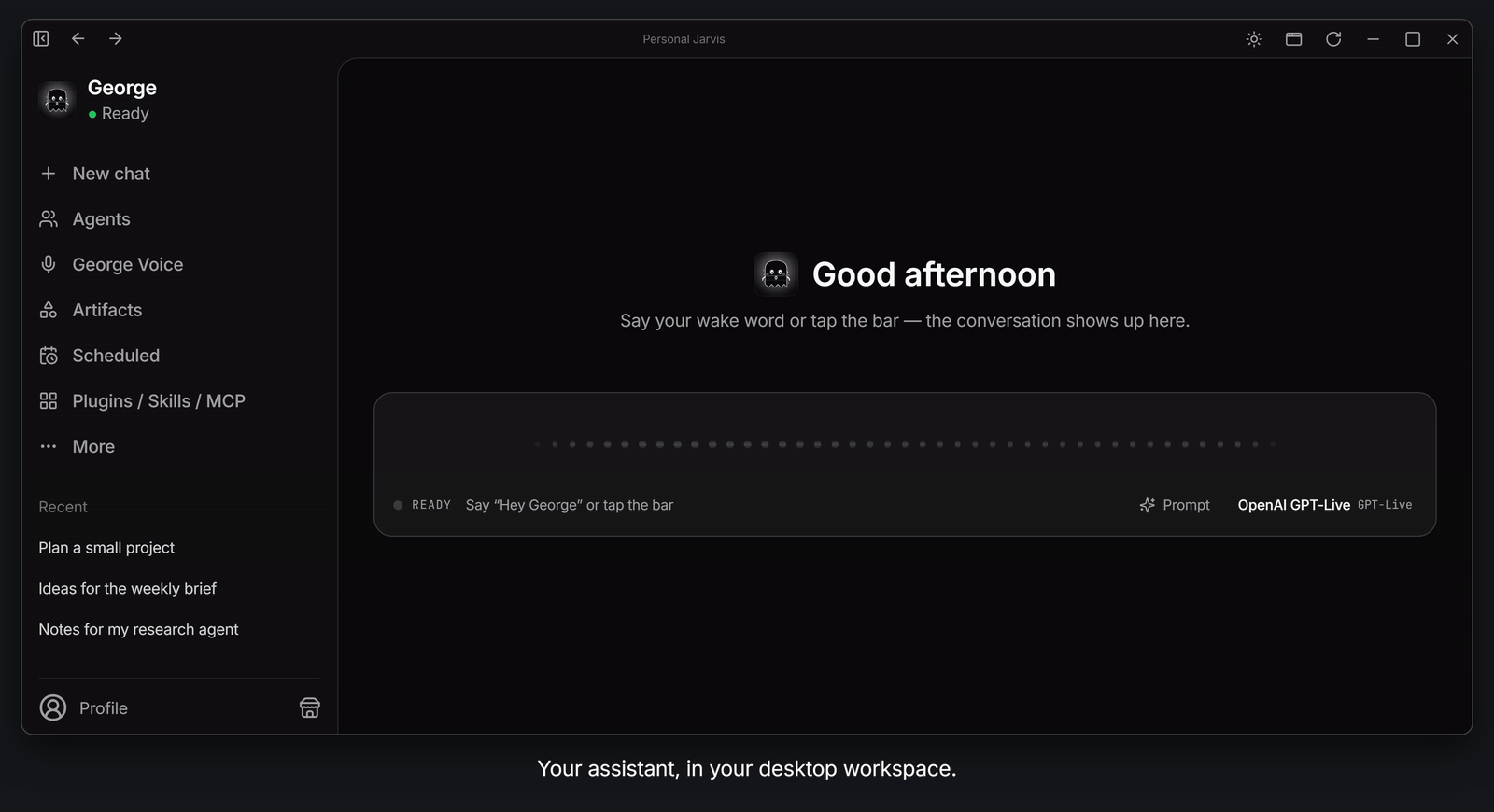This screenshot has height=812, width=1494.
Task: Open George Voice
Action: [111, 265]
